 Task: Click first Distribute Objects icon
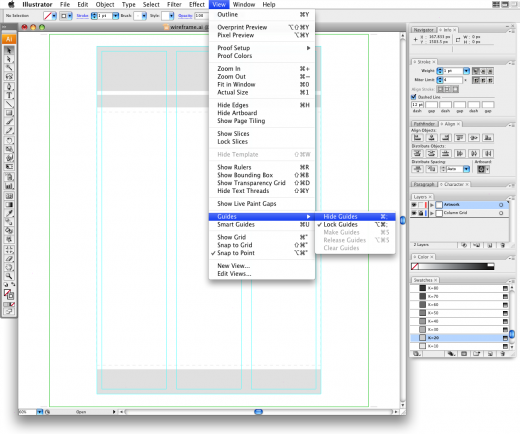[417, 153]
